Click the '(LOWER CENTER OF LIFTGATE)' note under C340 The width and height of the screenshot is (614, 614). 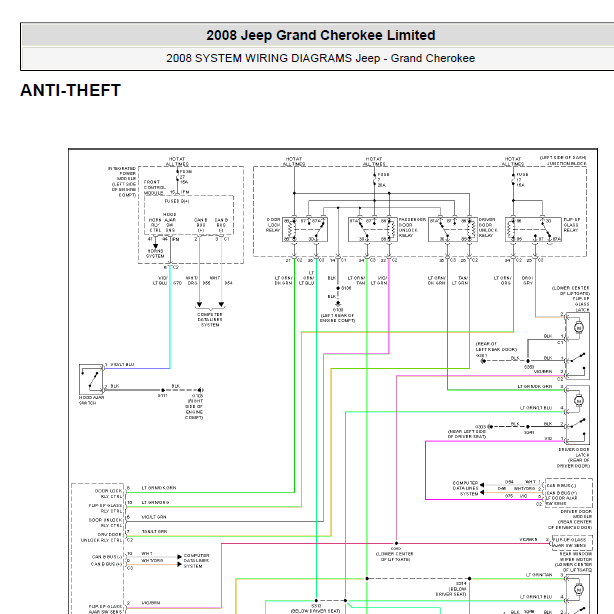click(x=394, y=556)
